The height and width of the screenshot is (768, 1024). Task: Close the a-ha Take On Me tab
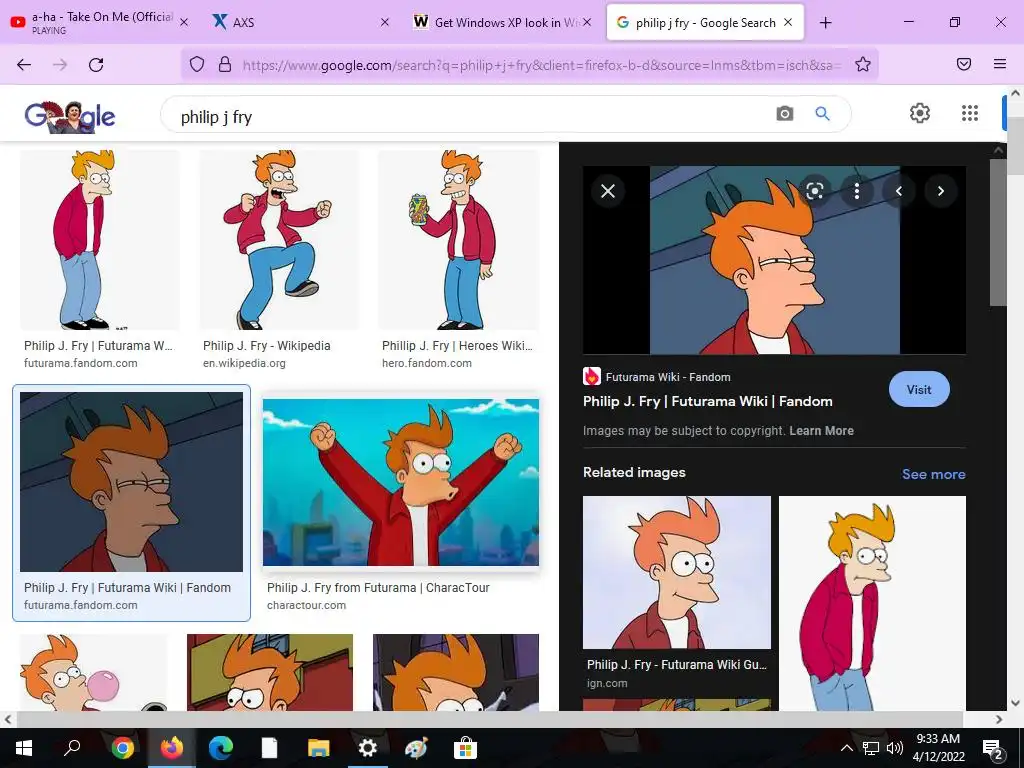point(184,22)
